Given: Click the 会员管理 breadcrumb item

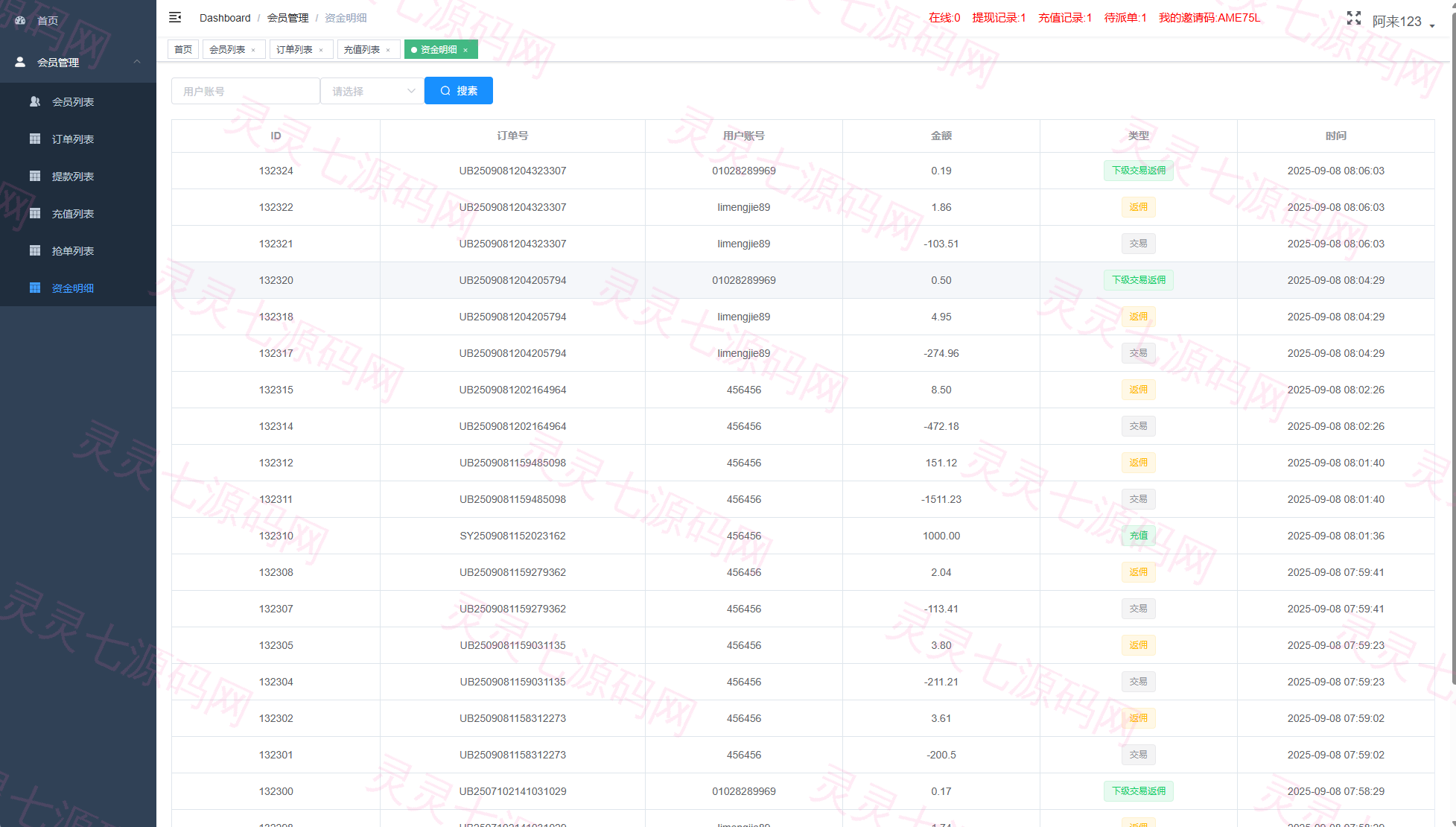Looking at the screenshot, I should tap(287, 18).
